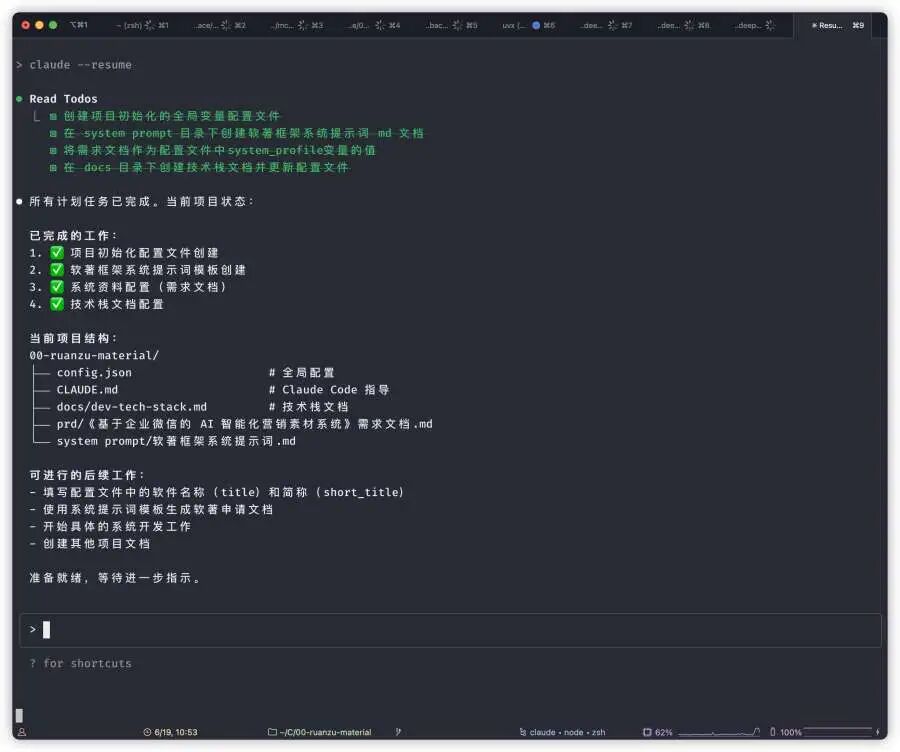900x752 pixels.
Task: Click the CPU chip icon in the status bar
Action: pyautogui.click(x=647, y=732)
